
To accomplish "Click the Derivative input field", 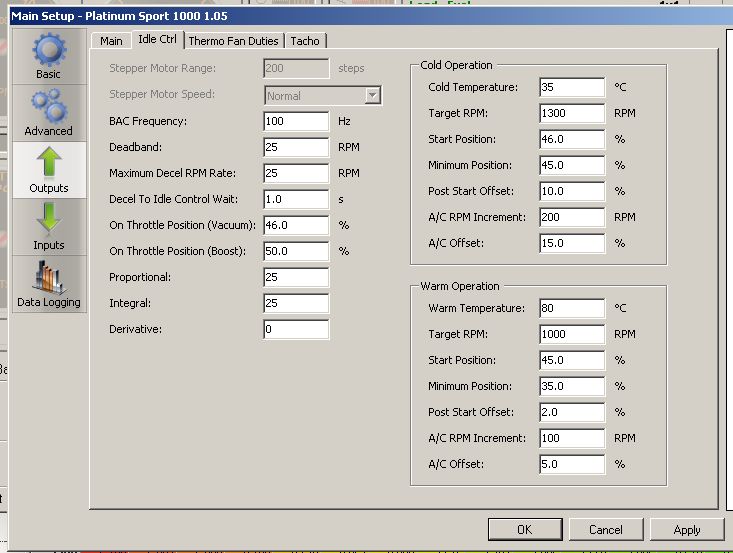I will point(296,329).
